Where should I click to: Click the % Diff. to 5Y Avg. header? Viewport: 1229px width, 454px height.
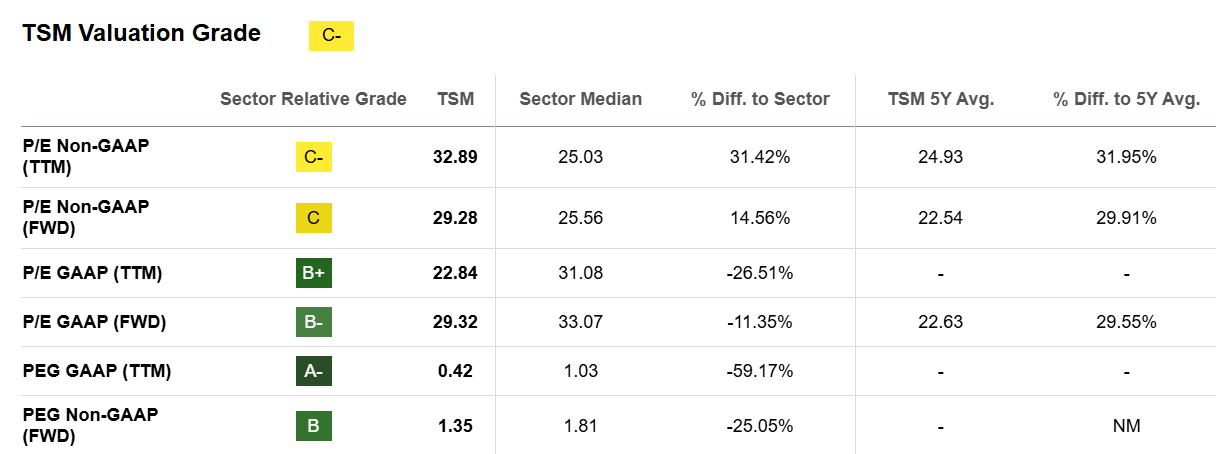click(1126, 99)
